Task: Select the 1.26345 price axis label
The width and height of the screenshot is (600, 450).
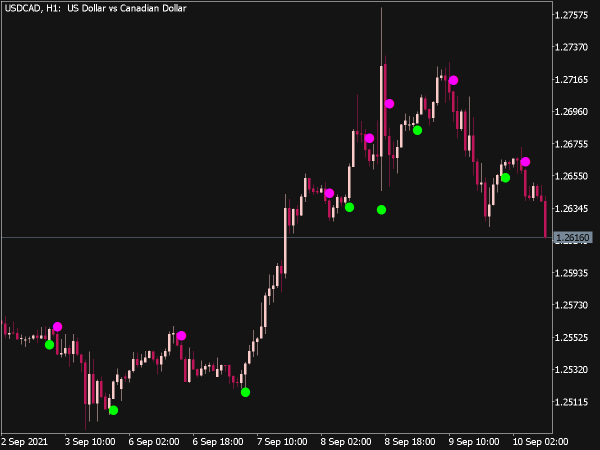Action: click(571, 209)
